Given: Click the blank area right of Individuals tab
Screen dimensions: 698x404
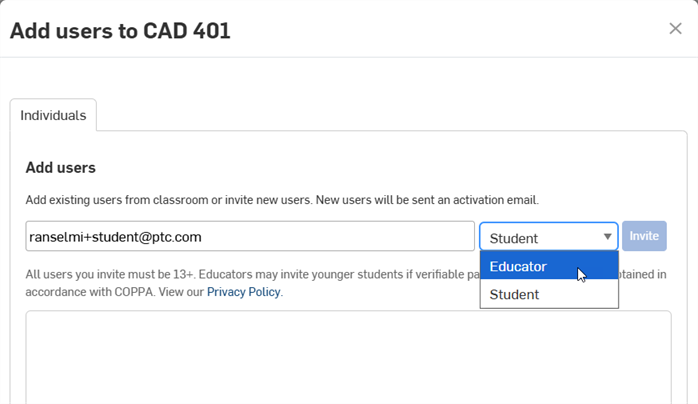Looking at the screenshot, I should coord(392,115).
